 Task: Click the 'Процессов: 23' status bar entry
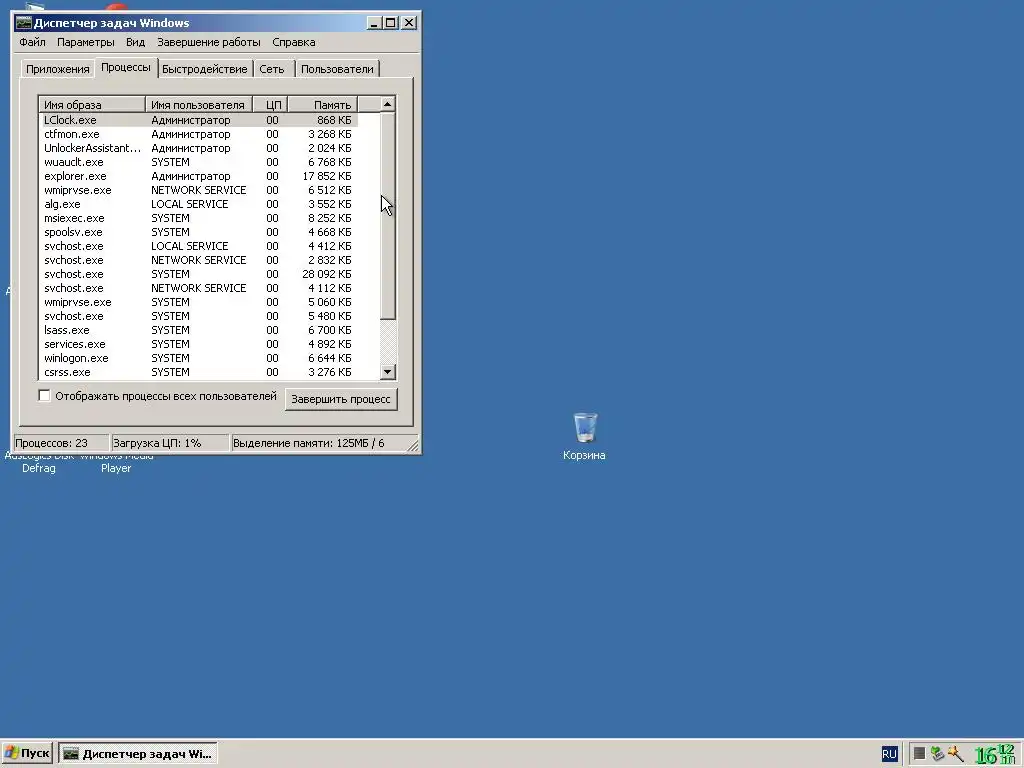[61, 443]
